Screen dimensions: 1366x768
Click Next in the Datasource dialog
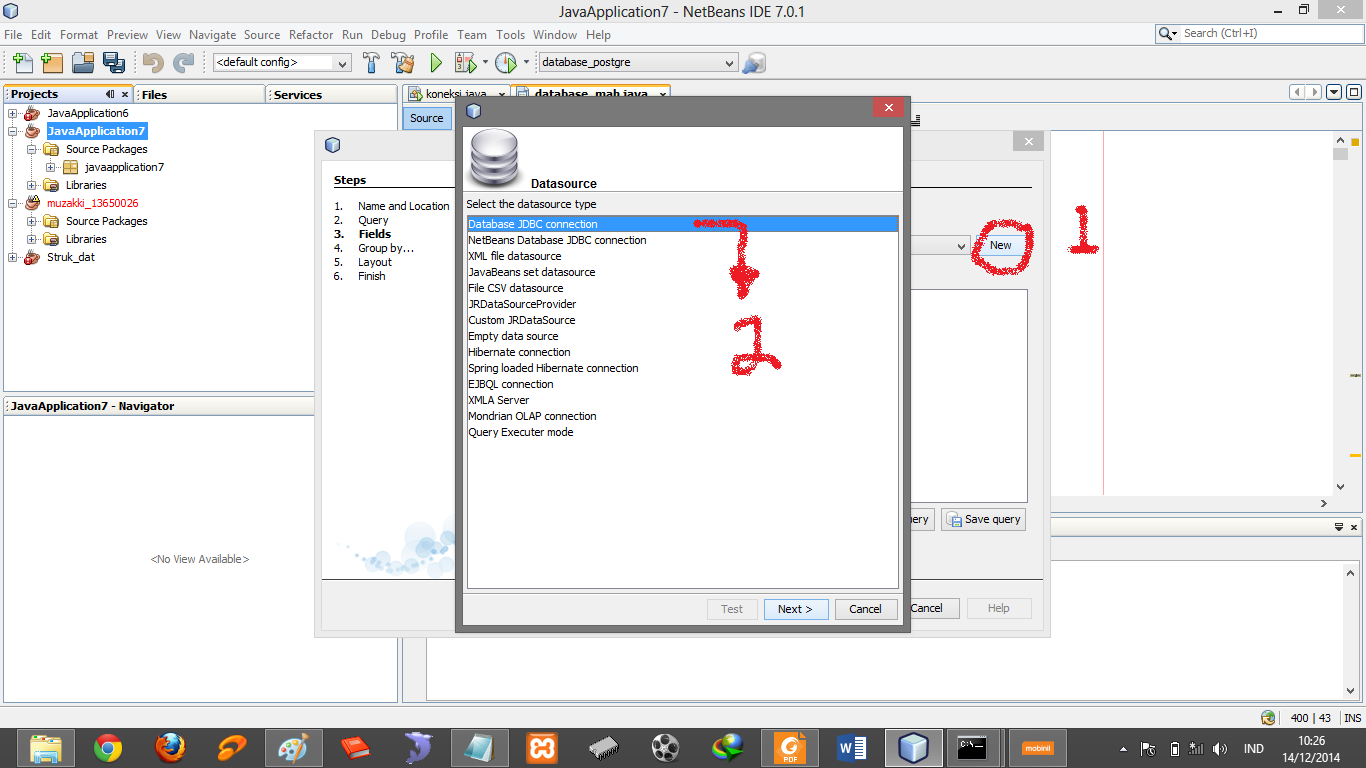point(796,609)
